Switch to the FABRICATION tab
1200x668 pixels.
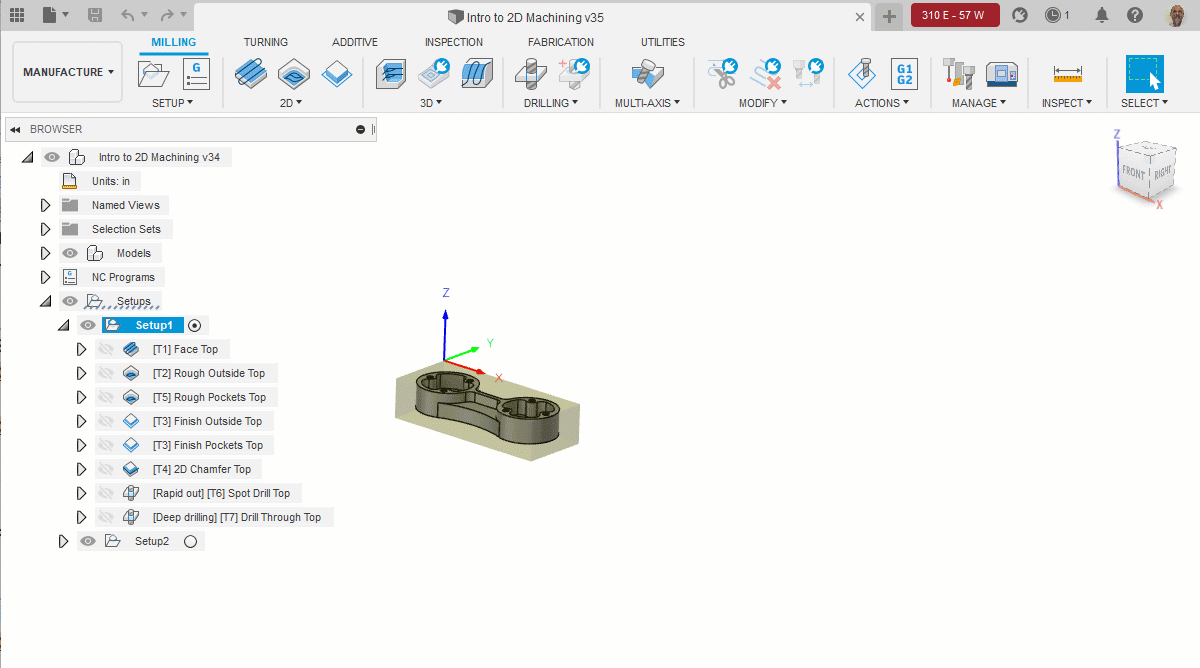(561, 42)
